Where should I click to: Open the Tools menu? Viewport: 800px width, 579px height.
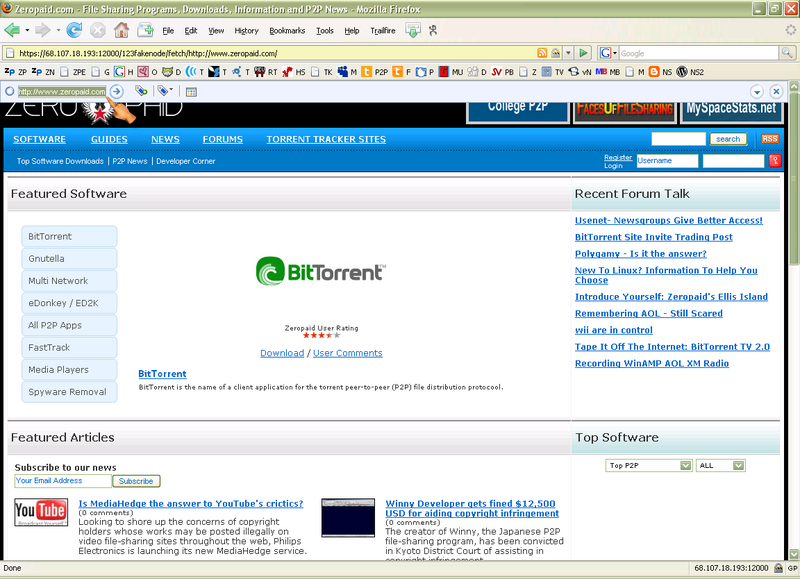coord(324,31)
